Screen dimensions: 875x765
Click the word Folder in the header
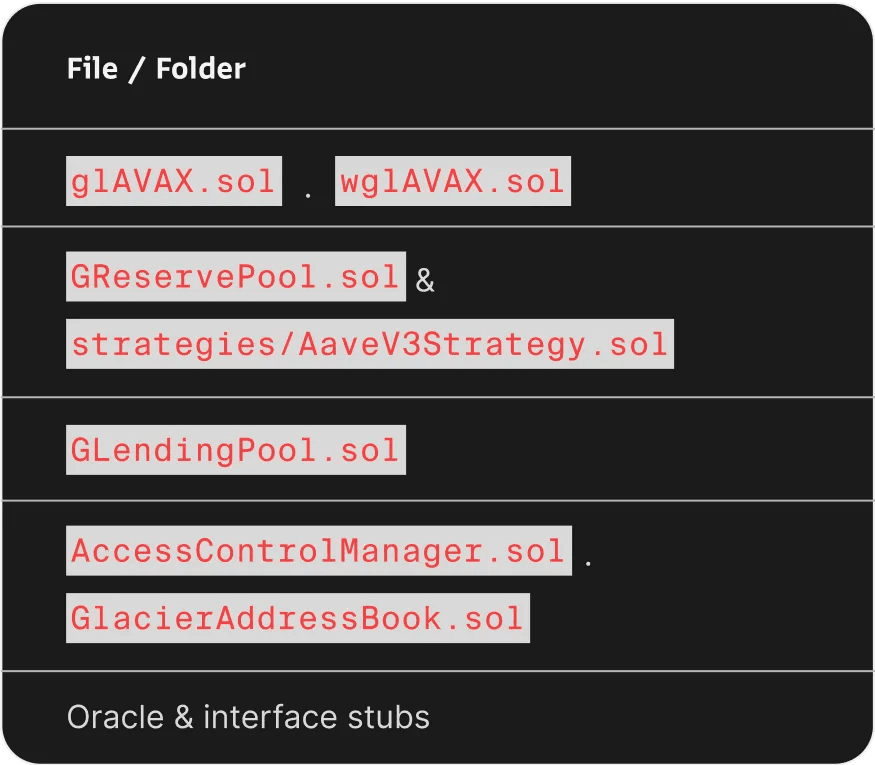point(201,69)
